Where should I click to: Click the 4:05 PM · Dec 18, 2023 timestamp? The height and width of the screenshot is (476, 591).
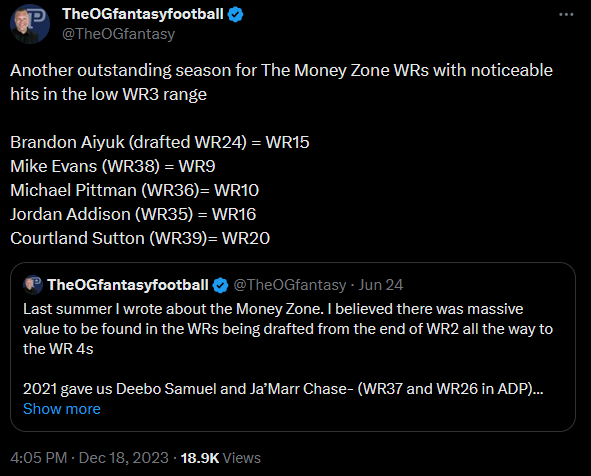(x=89, y=458)
